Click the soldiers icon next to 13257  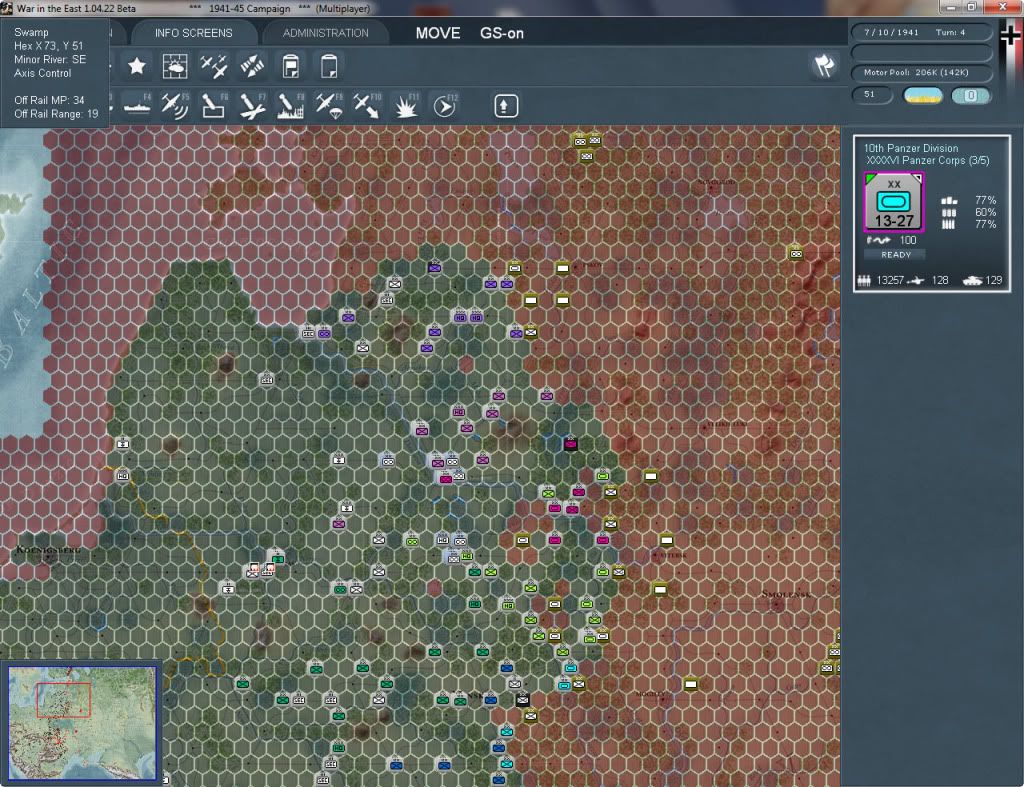point(864,280)
